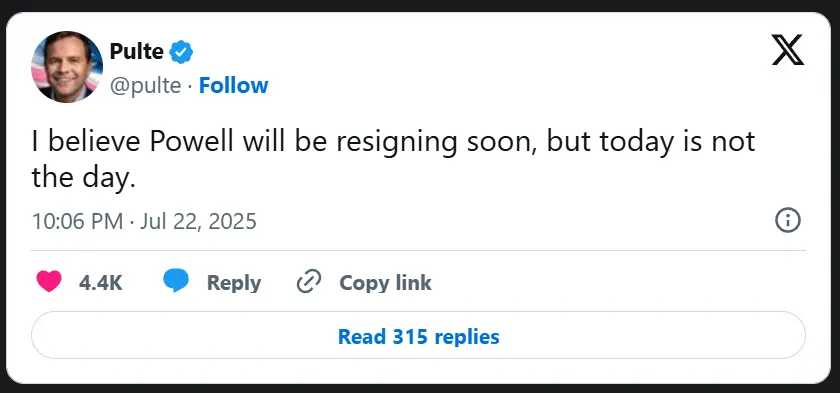
Task: Click the chain link icon
Action: 309,282
